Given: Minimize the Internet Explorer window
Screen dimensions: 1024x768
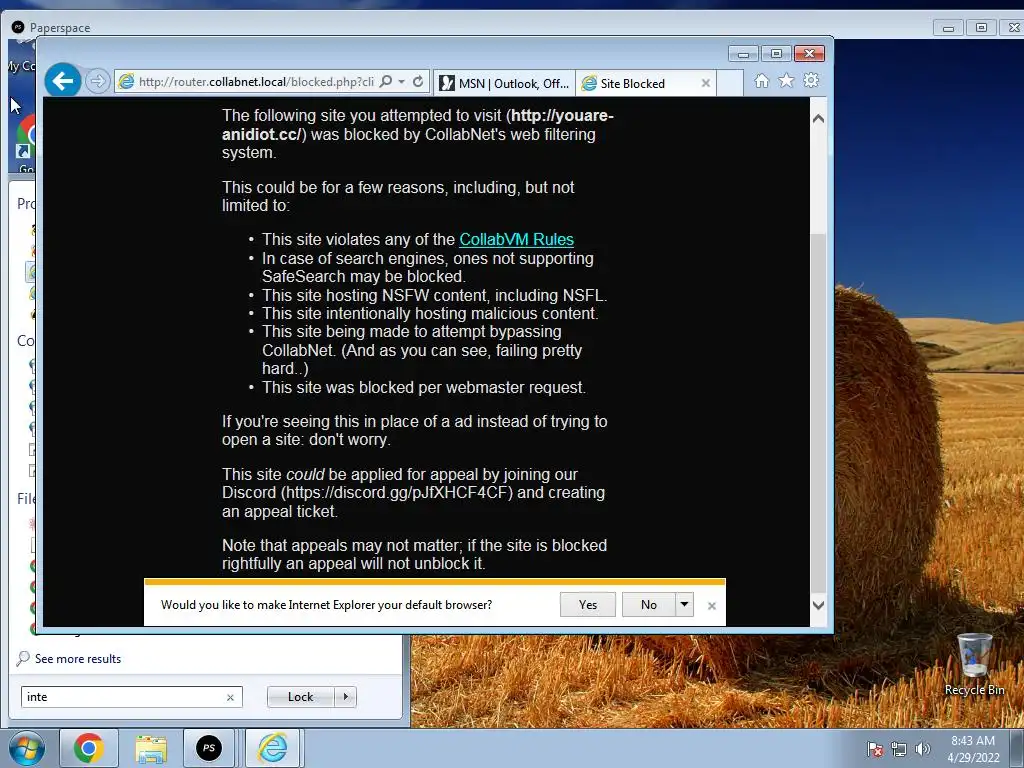Looking at the screenshot, I should click(743, 54).
